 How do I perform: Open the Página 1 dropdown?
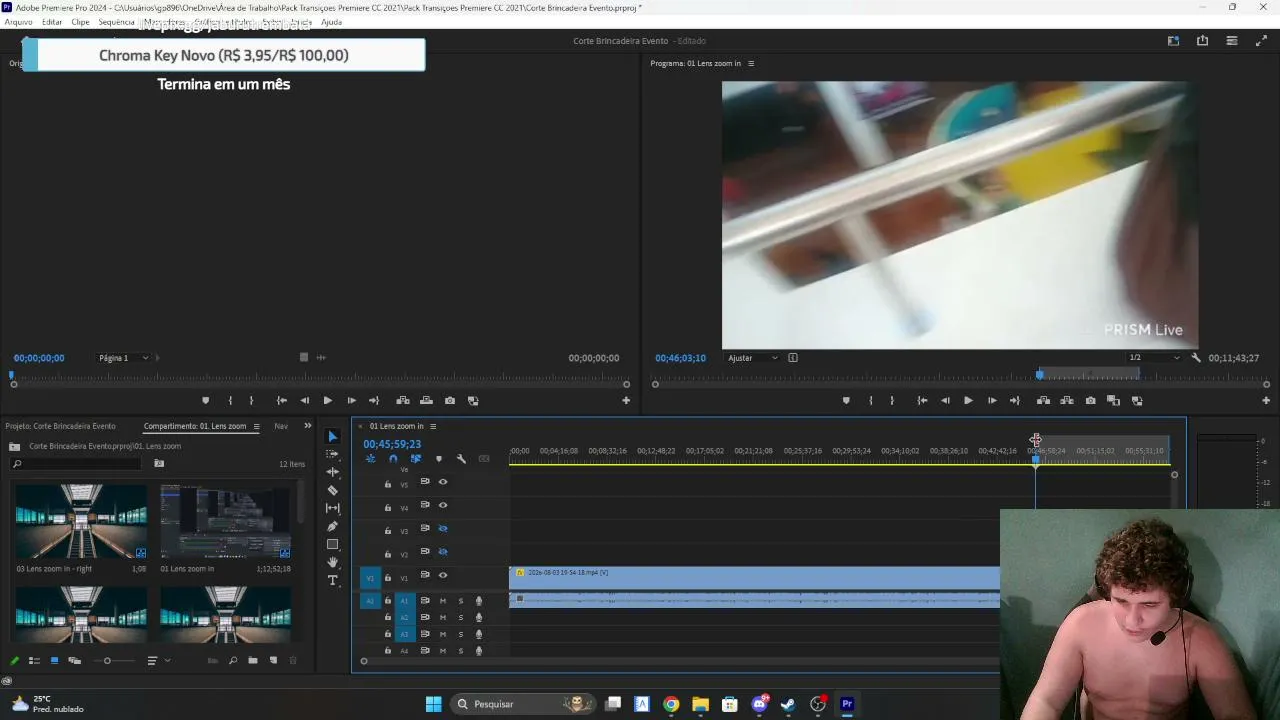(123, 358)
